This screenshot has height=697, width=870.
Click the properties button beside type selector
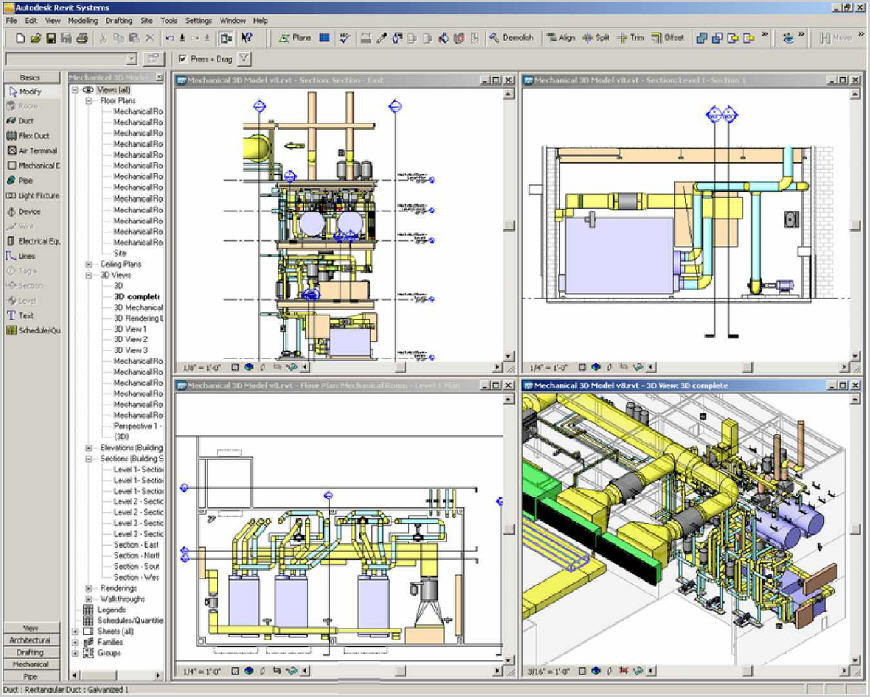(x=153, y=58)
